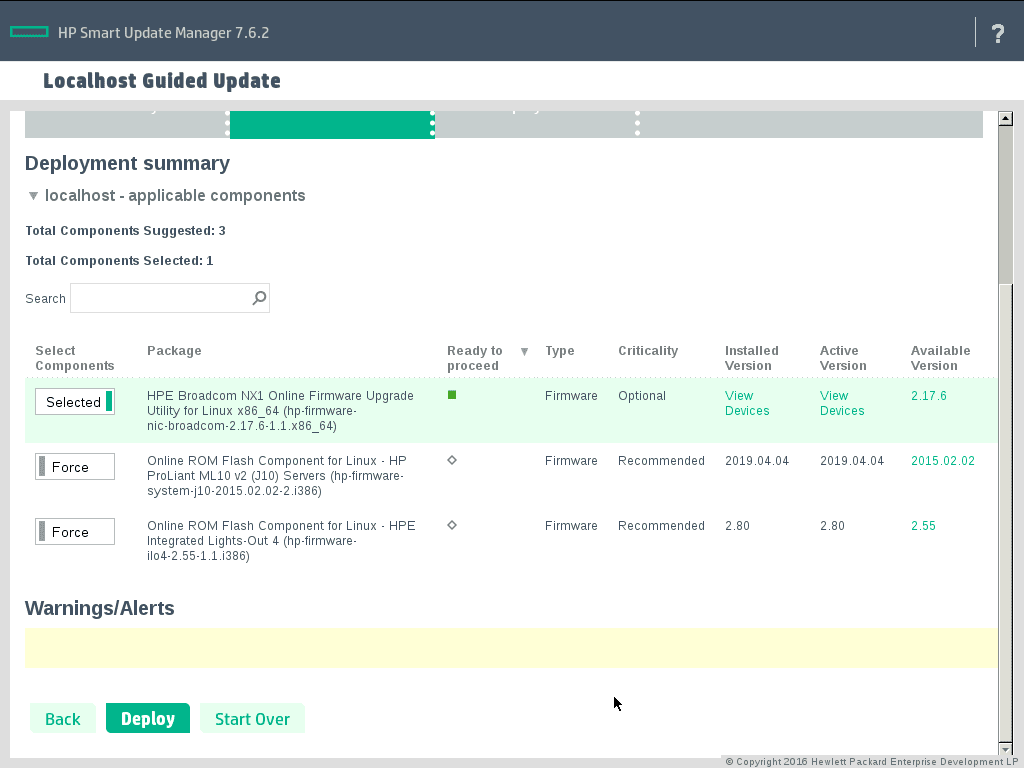
Task: Click the Deploy button
Action: pos(148,718)
